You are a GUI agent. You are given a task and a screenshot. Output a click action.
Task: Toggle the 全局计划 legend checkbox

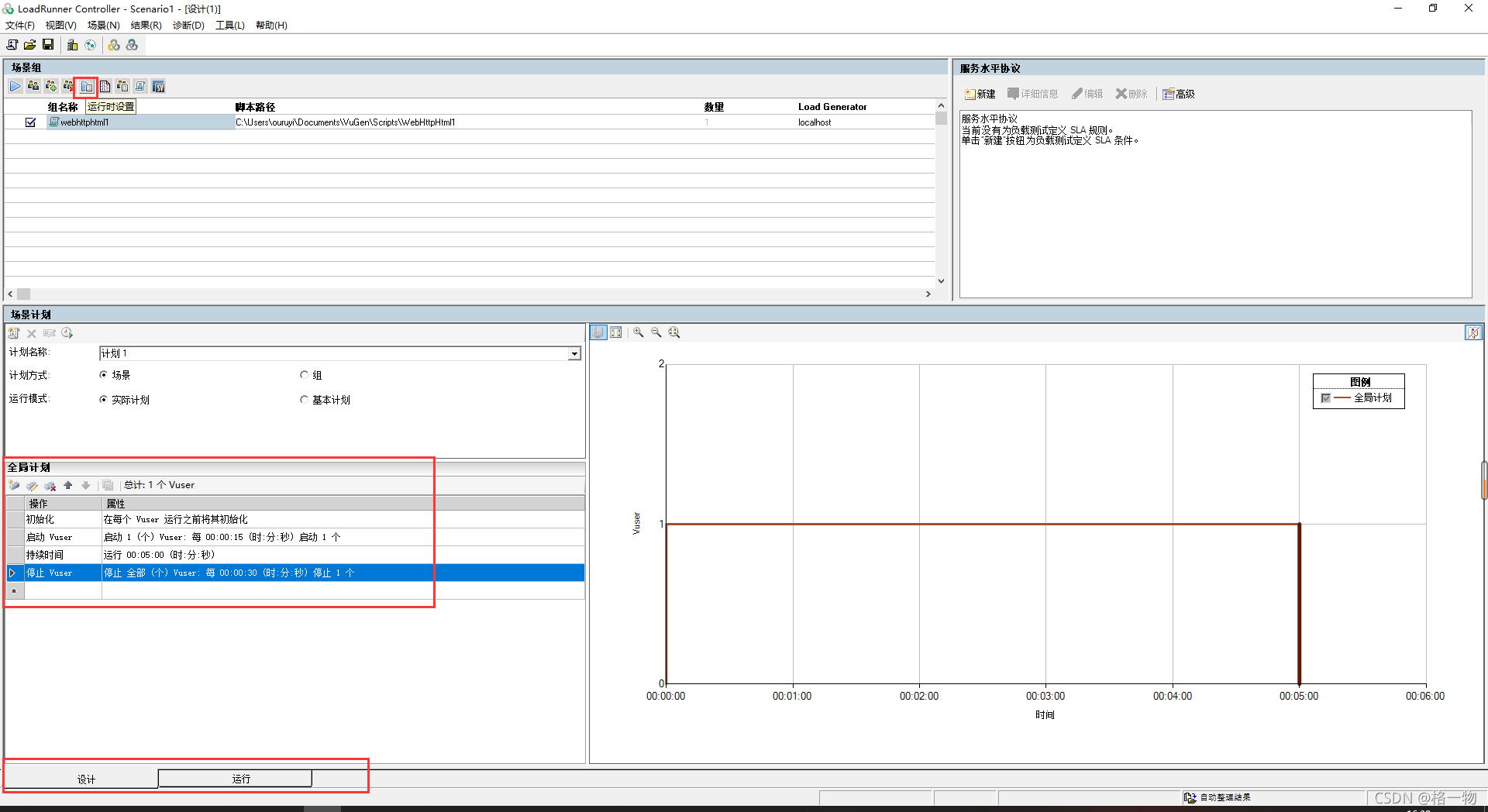(1326, 398)
